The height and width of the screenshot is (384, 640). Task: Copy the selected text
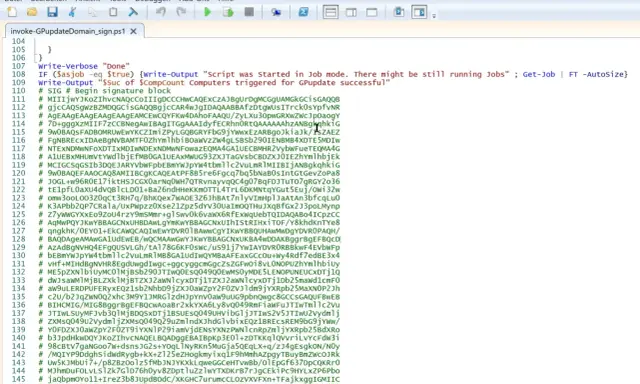93,12
